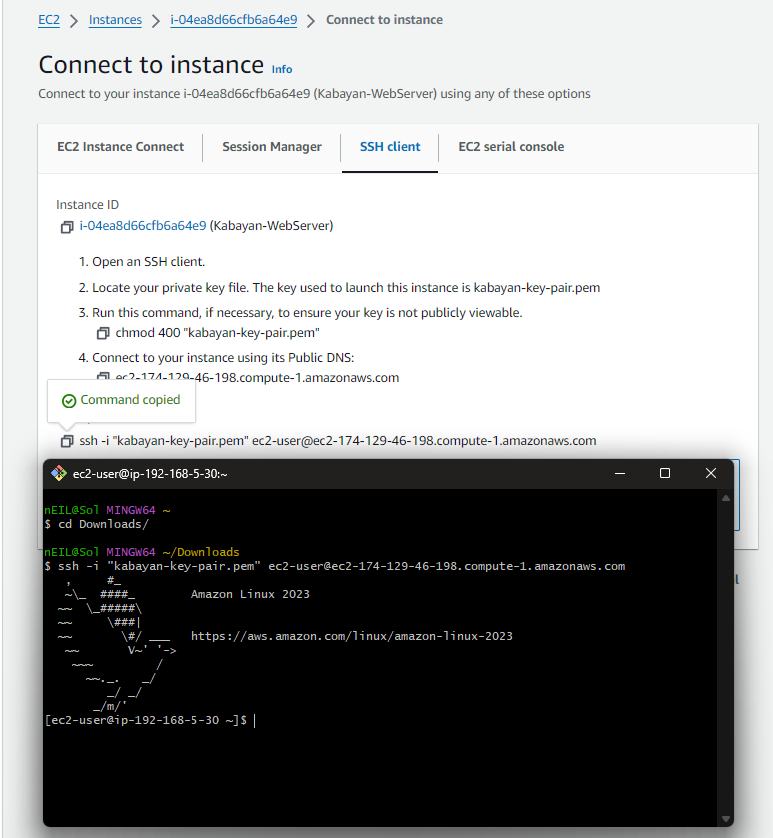
Task: Copy the instance ID i-04ea8d66cfb6a64e9
Action: (x=66, y=227)
